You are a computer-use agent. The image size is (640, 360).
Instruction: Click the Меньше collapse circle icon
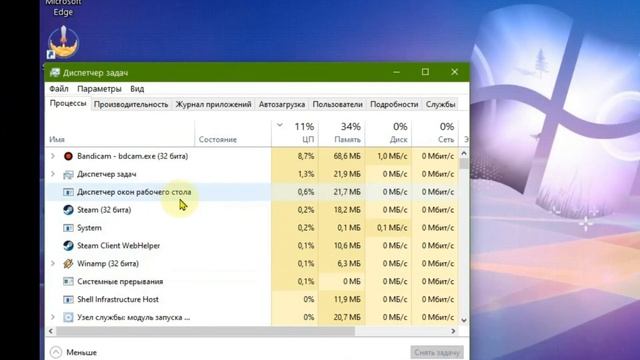[56, 352]
